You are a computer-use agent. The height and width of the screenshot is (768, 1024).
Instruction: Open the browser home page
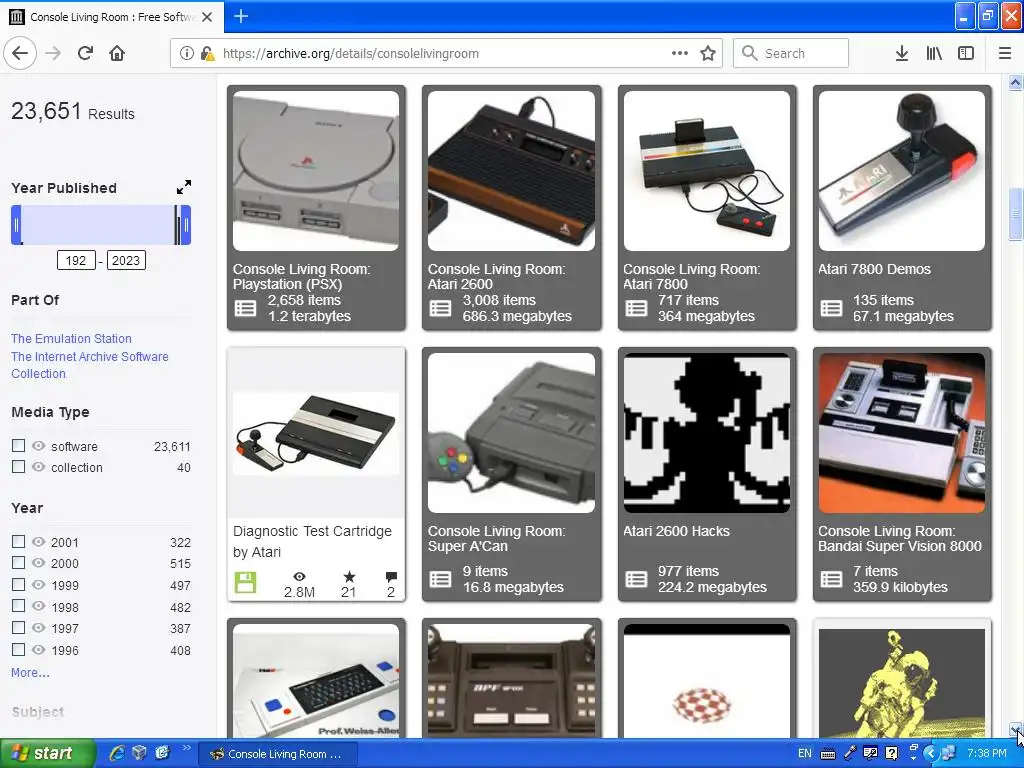[x=117, y=54]
